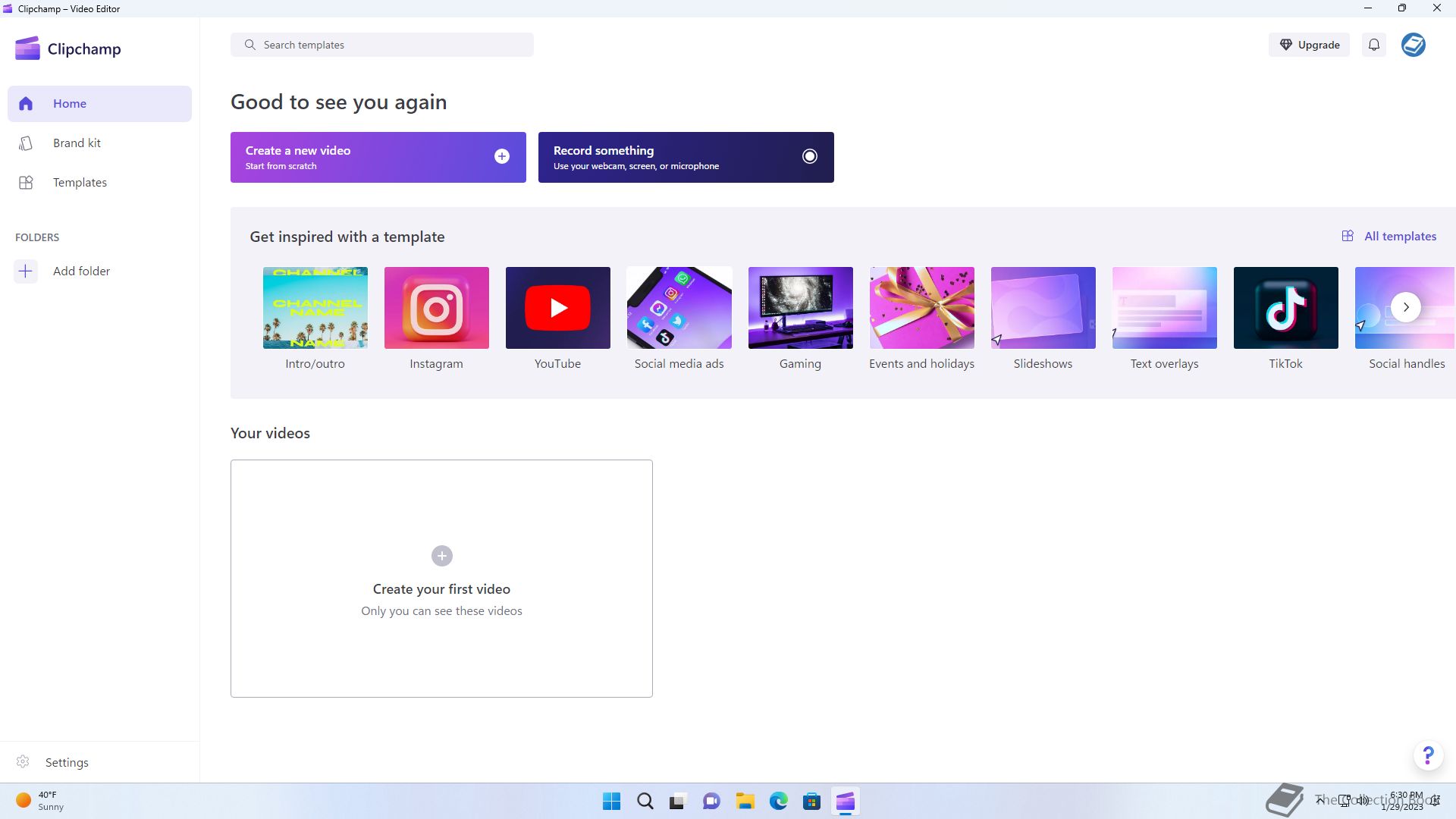Click the FOLDERS heading
Image resolution: width=1456 pixels, height=819 pixels.
point(37,237)
